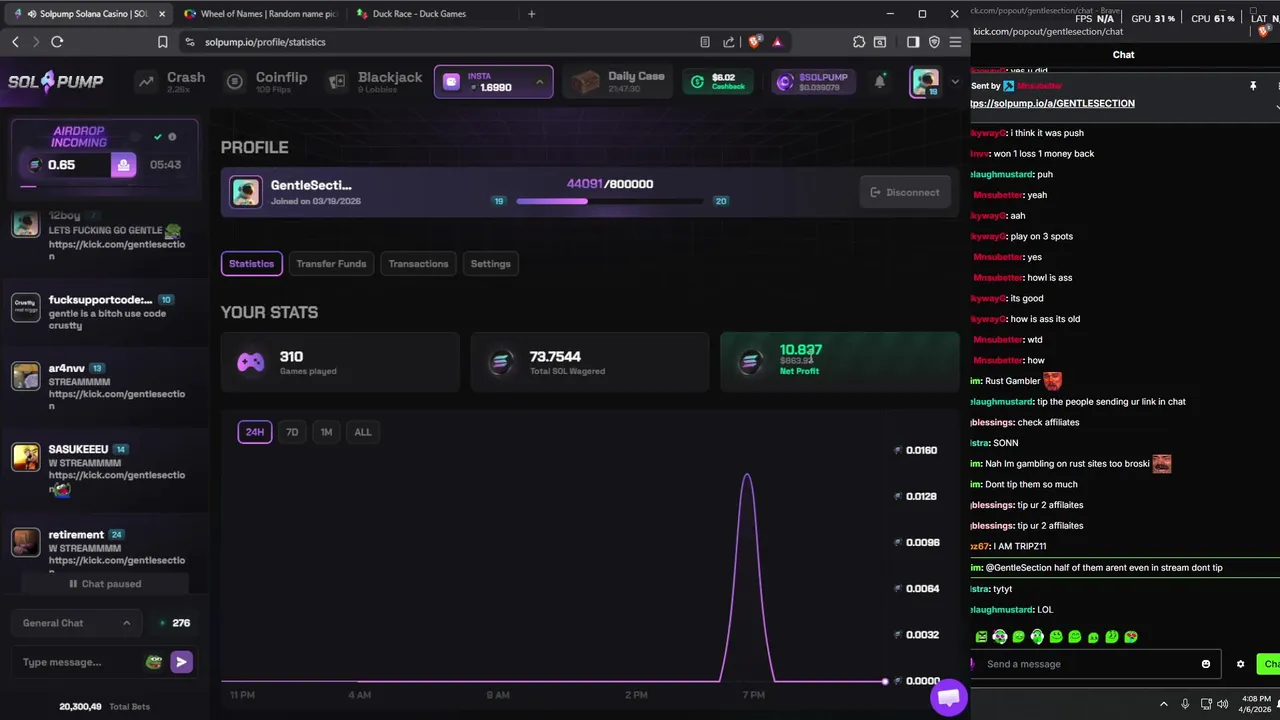Open the Coinflip game icon

point(235,82)
